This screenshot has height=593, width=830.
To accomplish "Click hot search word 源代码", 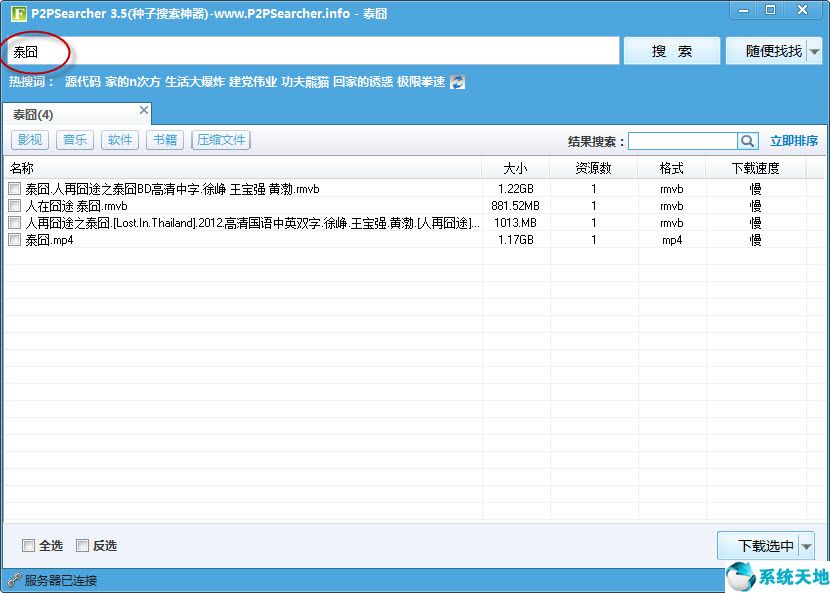I will pos(83,82).
